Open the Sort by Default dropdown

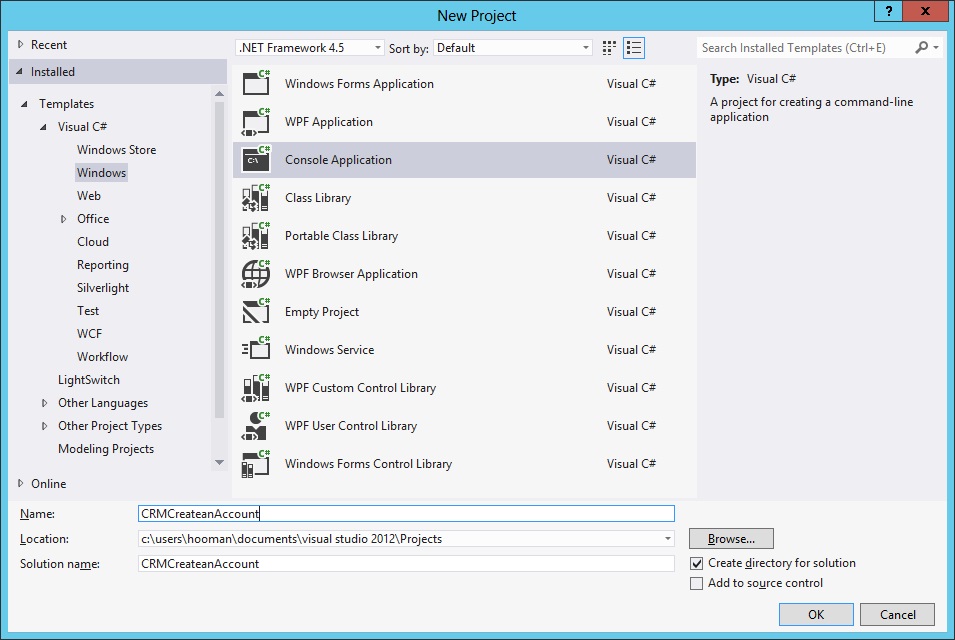click(513, 47)
